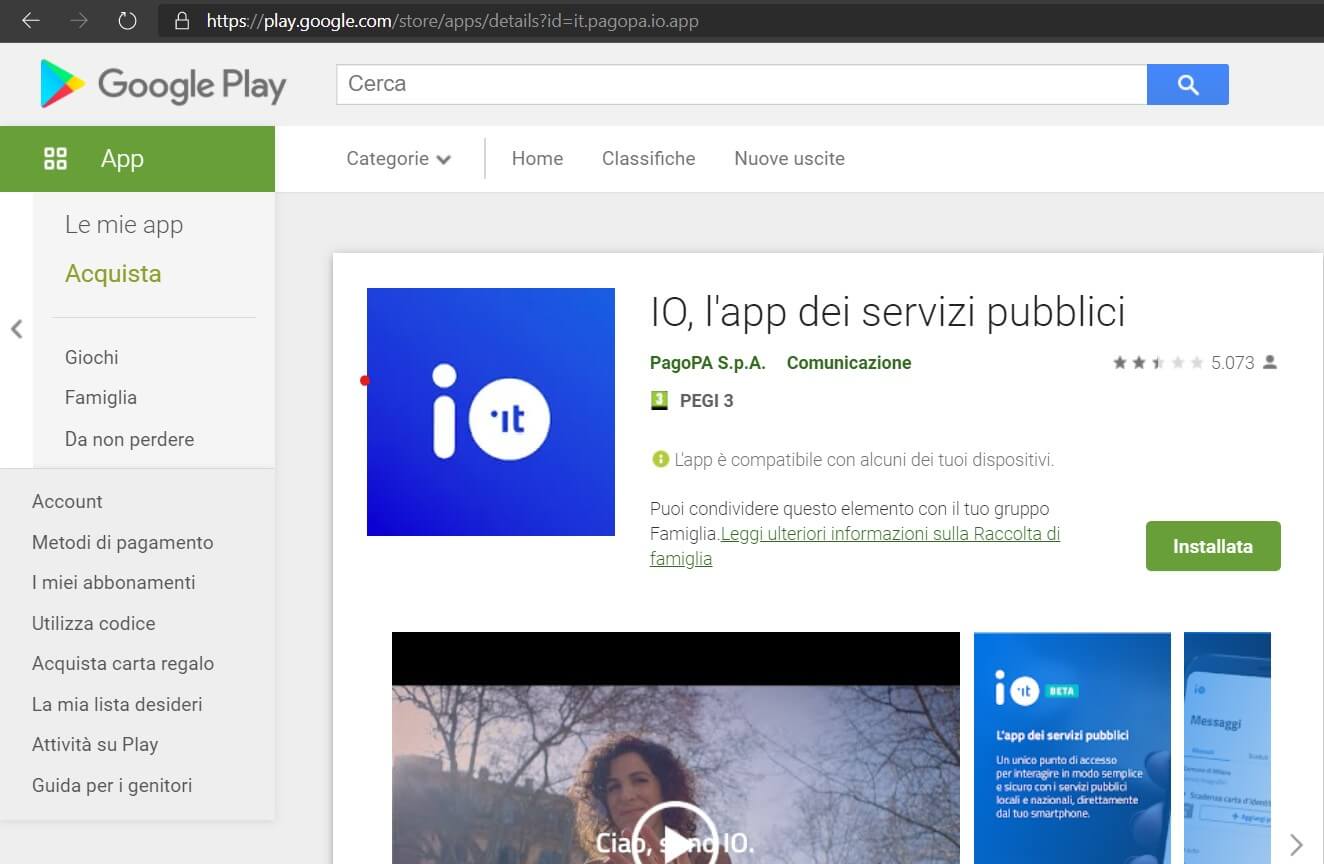Open the PagoPA S.p.A. developer link
Viewport: 1324px width, 864px height.
(x=707, y=363)
